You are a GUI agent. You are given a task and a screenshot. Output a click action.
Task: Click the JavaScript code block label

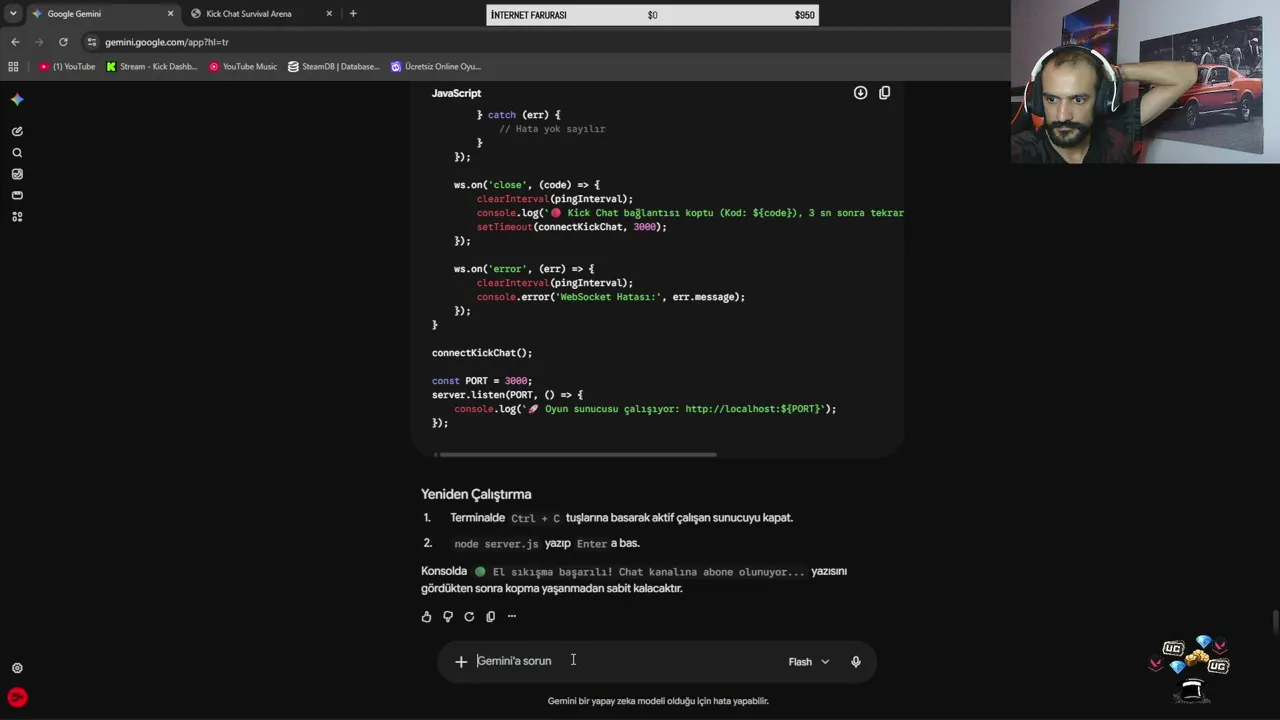(x=456, y=93)
